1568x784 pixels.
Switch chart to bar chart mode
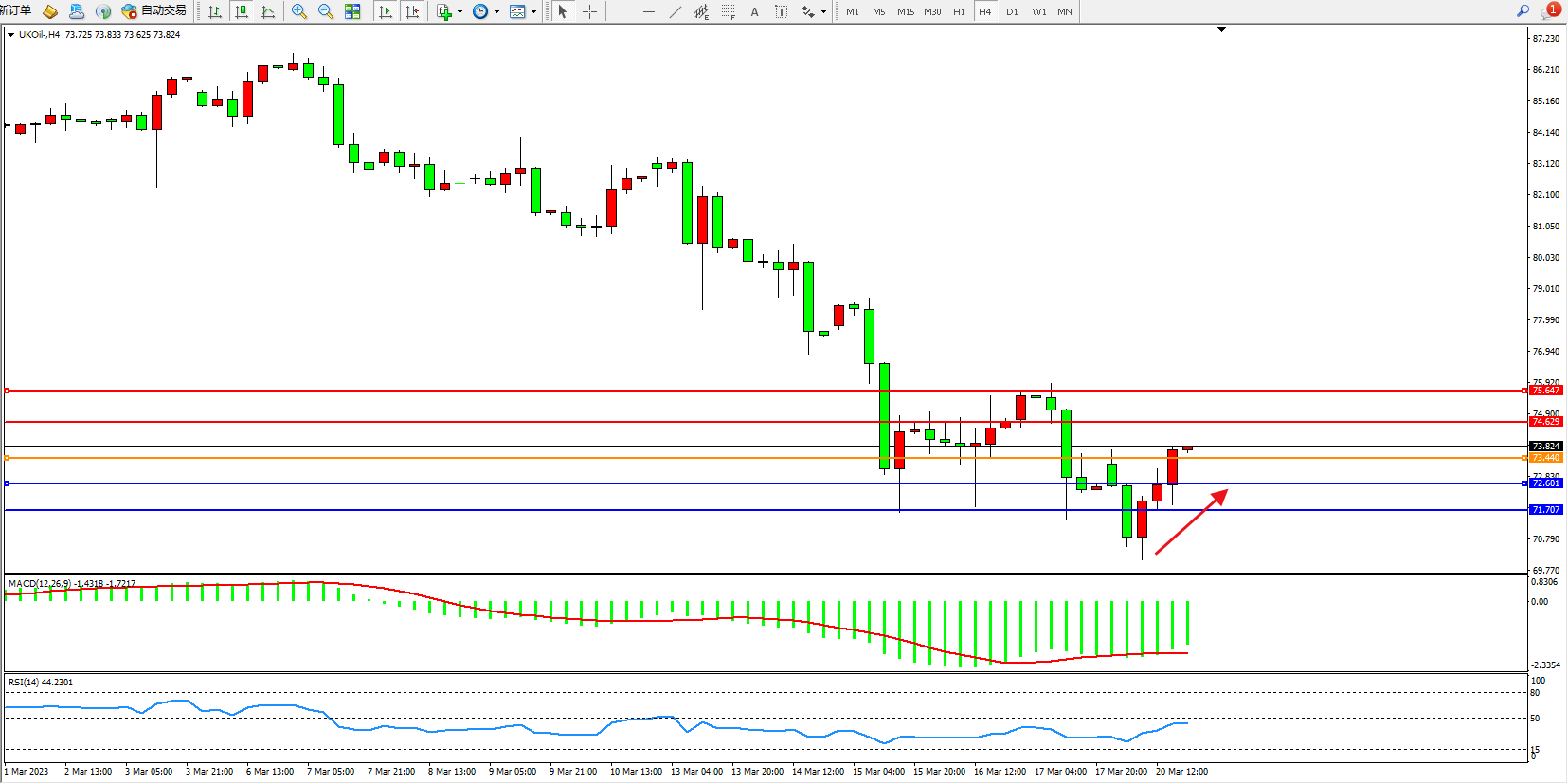click(x=215, y=11)
